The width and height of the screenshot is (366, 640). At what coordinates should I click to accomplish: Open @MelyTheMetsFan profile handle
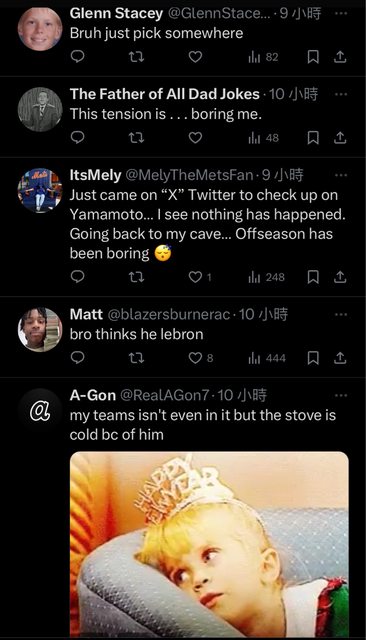click(x=189, y=175)
